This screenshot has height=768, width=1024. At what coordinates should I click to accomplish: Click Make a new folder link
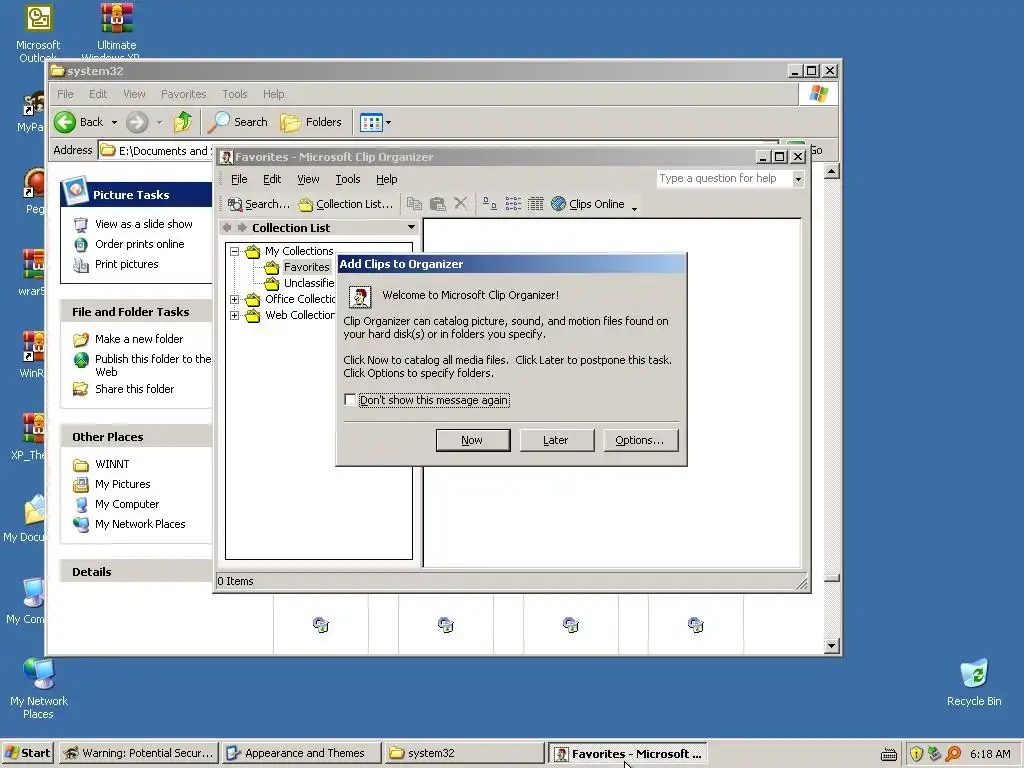[139, 339]
